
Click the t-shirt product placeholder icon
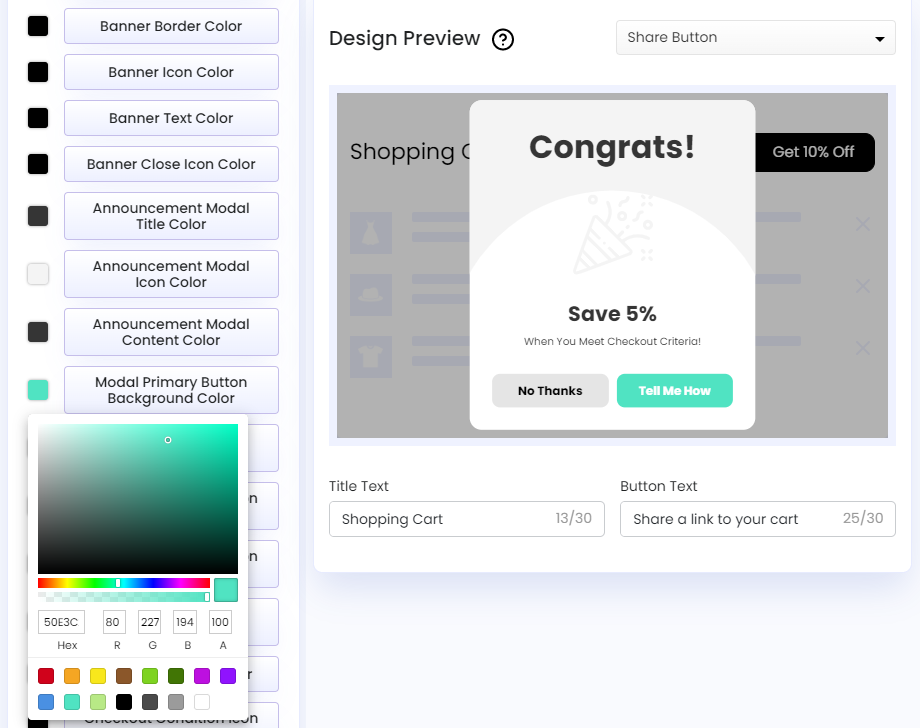pos(371,355)
